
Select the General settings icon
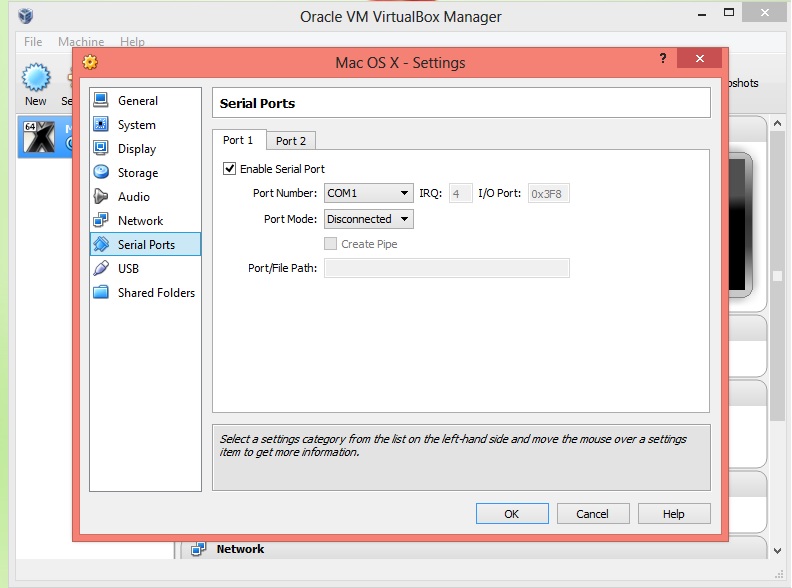pos(101,101)
